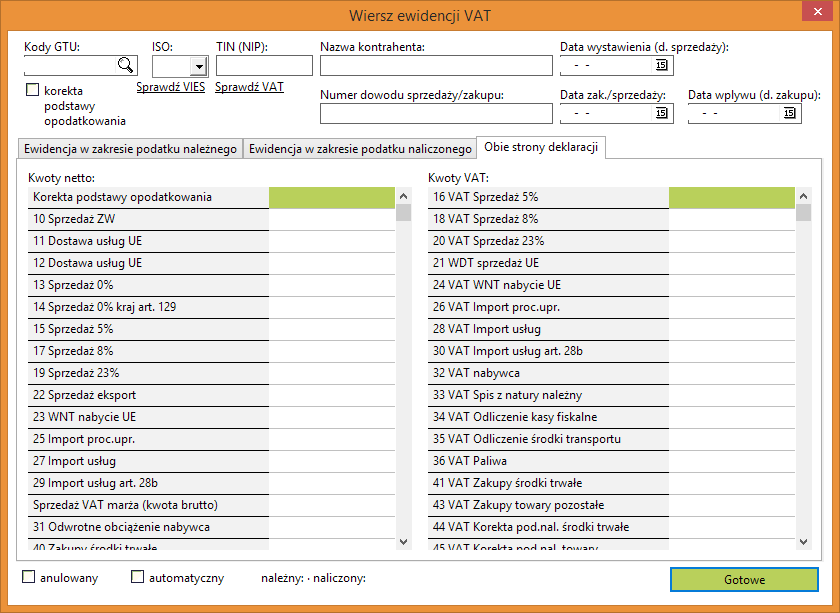Click down arrow of Kwoty VAT scrollbar

point(803,542)
